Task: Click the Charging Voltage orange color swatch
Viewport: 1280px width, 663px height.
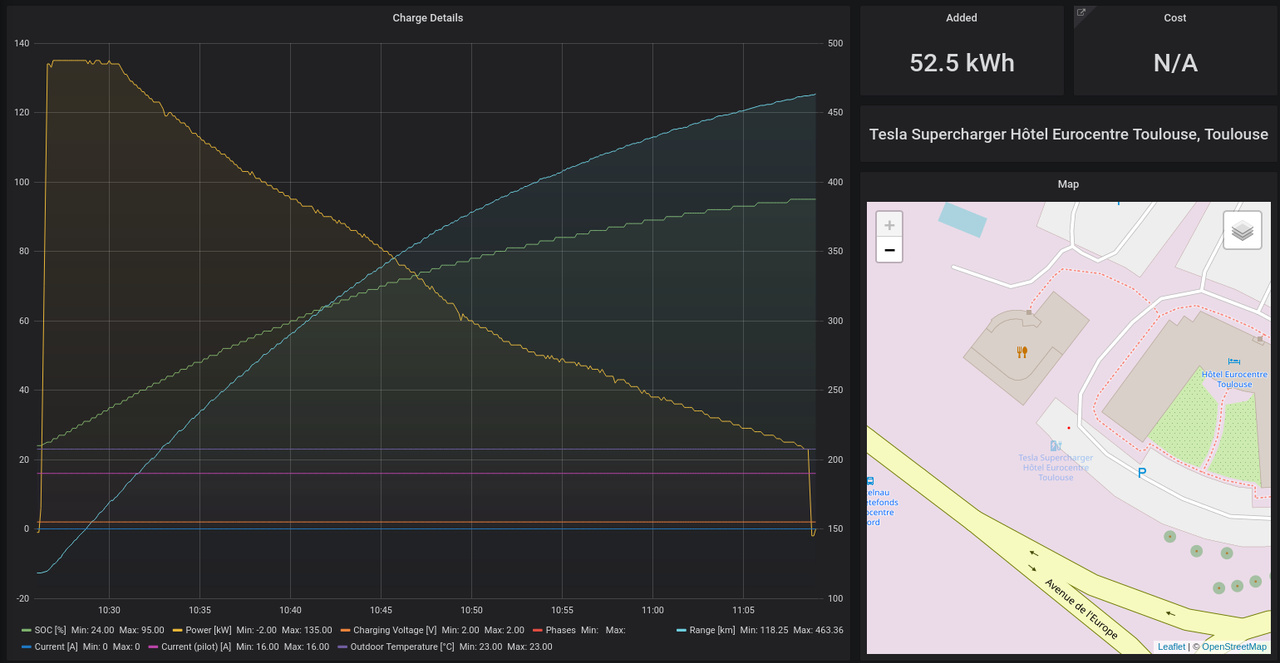Action: pos(345,631)
